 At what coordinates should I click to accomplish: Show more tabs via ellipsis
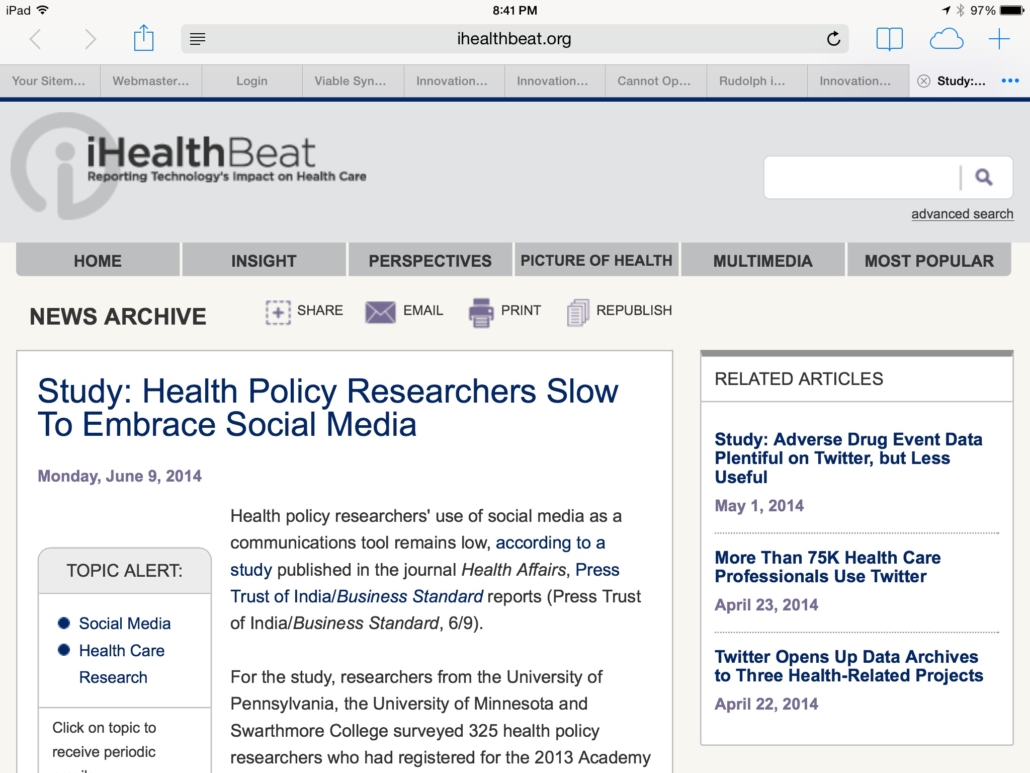pos(1010,81)
